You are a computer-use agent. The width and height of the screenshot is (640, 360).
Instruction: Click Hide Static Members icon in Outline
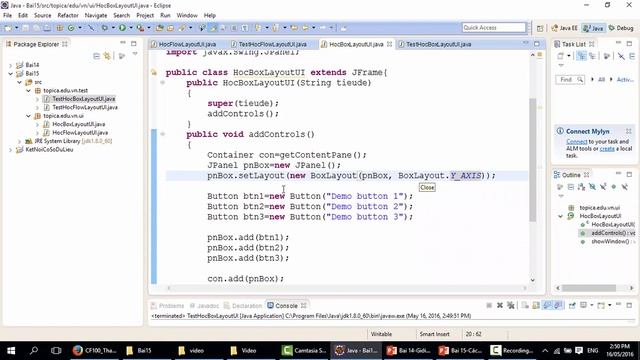[x=603, y=187]
